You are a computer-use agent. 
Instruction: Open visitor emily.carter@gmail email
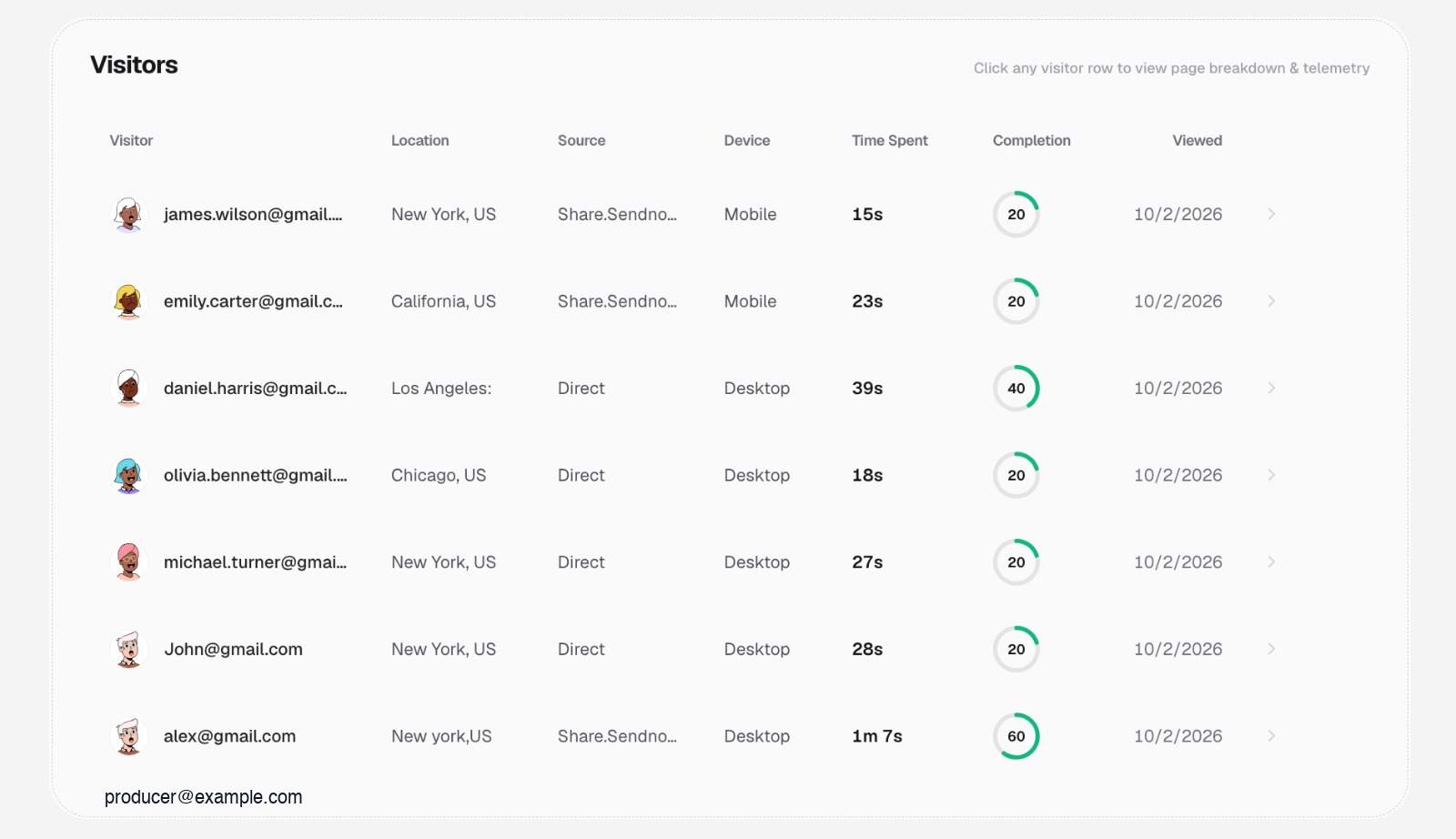point(253,301)
